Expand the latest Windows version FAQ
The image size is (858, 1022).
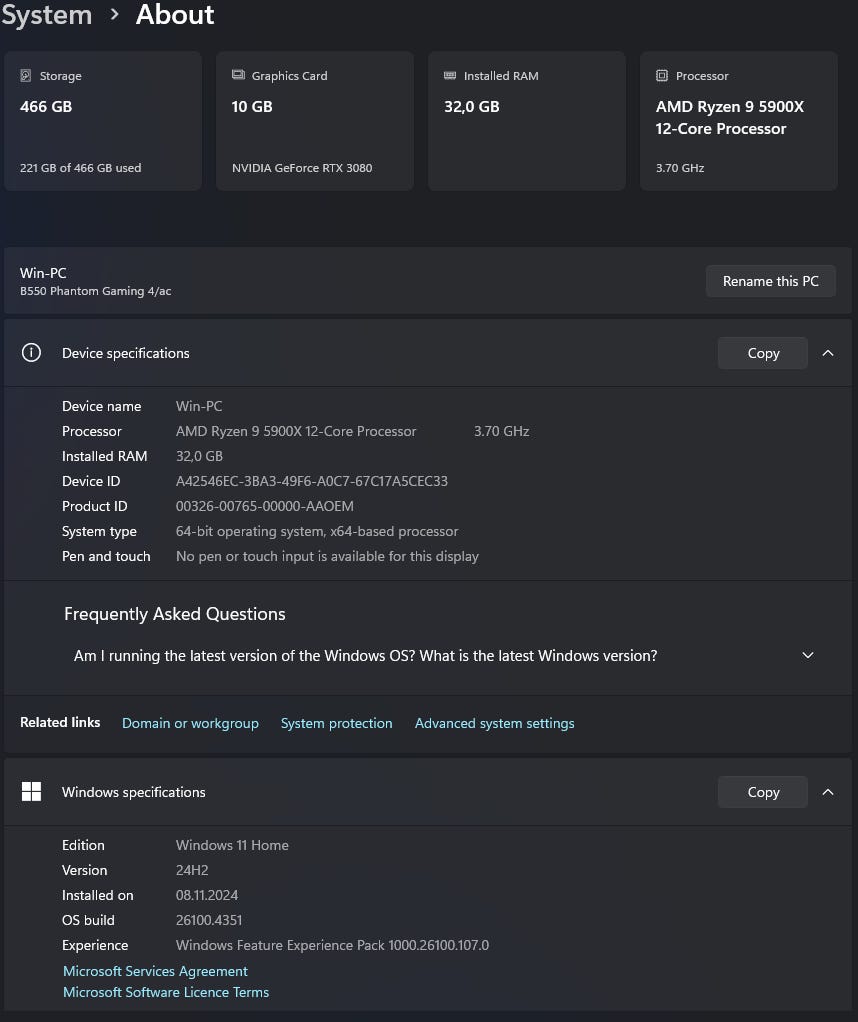[808, 656]
